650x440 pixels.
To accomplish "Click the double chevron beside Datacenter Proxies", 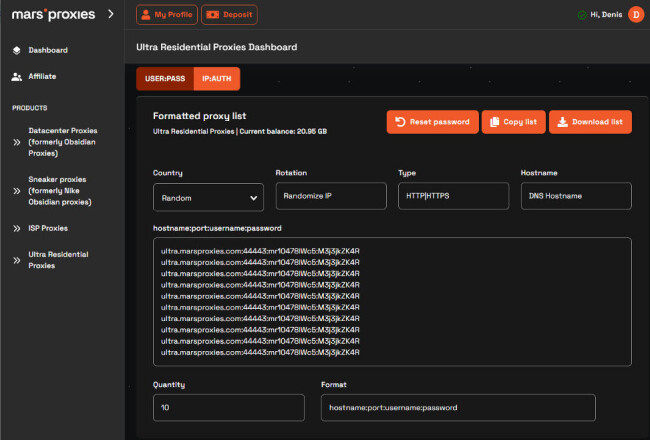I will point(16,142).
